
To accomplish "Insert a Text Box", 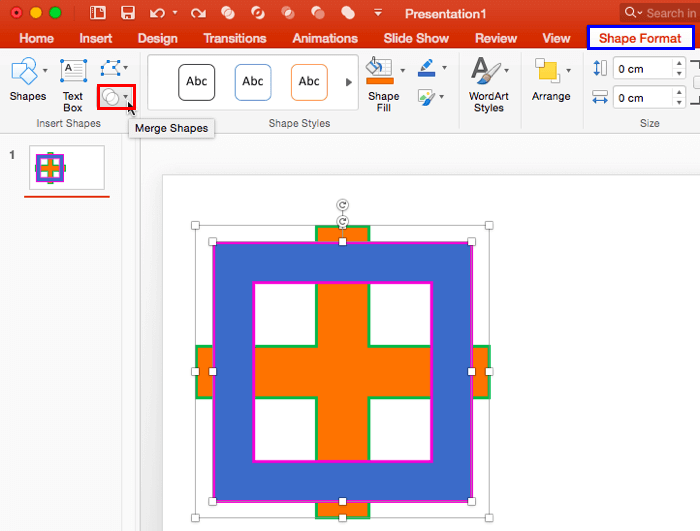I will [73, 85].
